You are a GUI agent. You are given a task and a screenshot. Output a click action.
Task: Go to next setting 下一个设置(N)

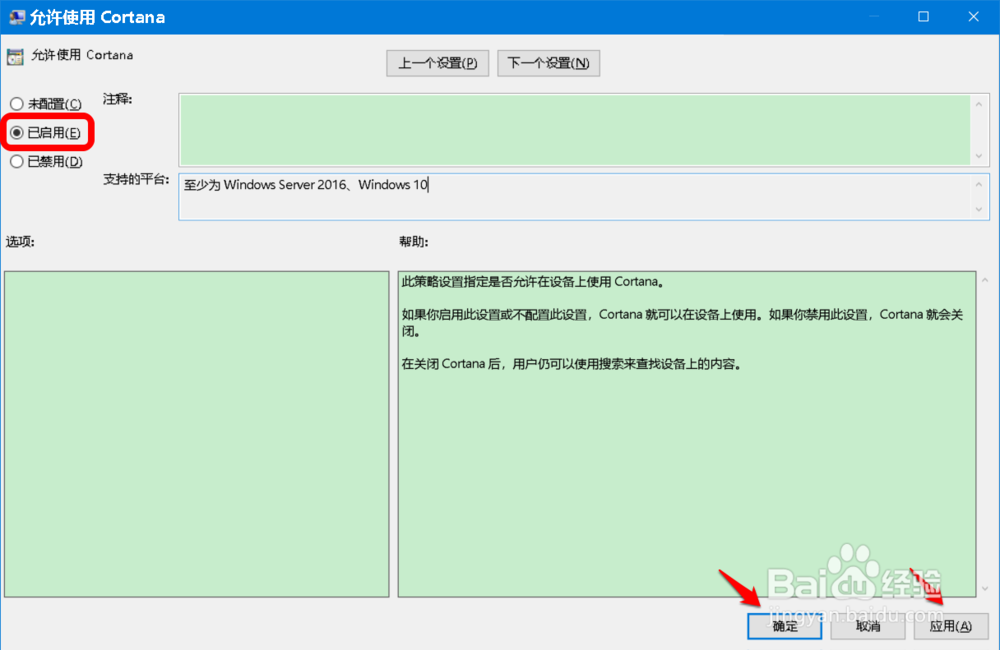click(x=548, y=63)
